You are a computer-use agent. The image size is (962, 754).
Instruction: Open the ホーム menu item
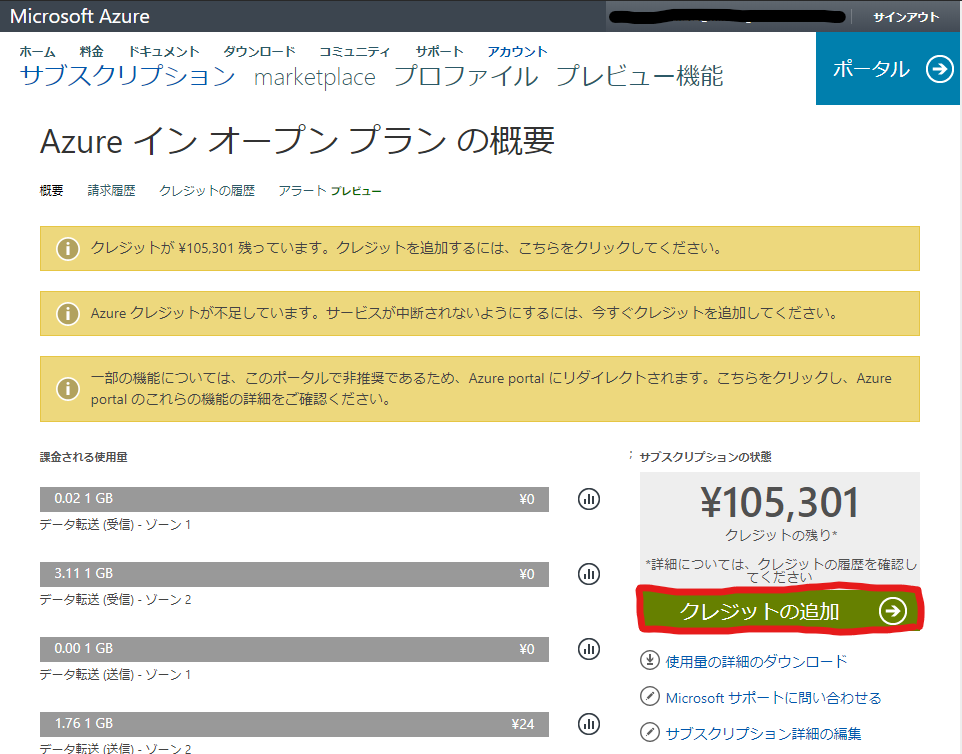click(x=37, y=52)
